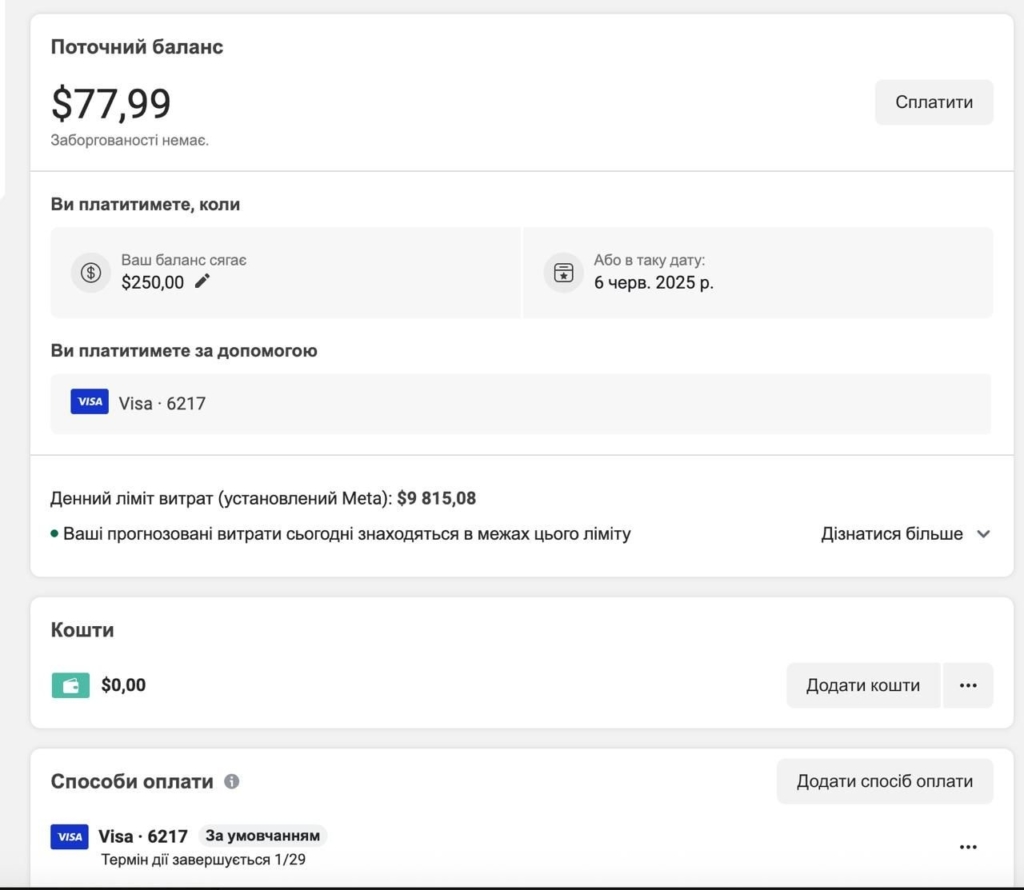Click the $0,00 funds amount

click(x=123, y=686)
